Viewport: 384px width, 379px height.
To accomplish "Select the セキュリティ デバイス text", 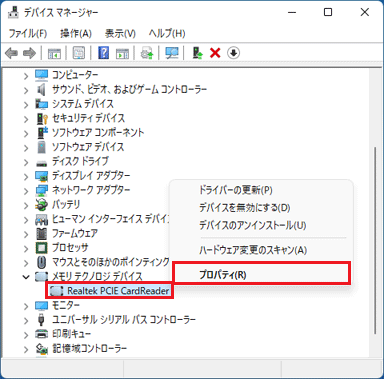I will click(89, 118).
